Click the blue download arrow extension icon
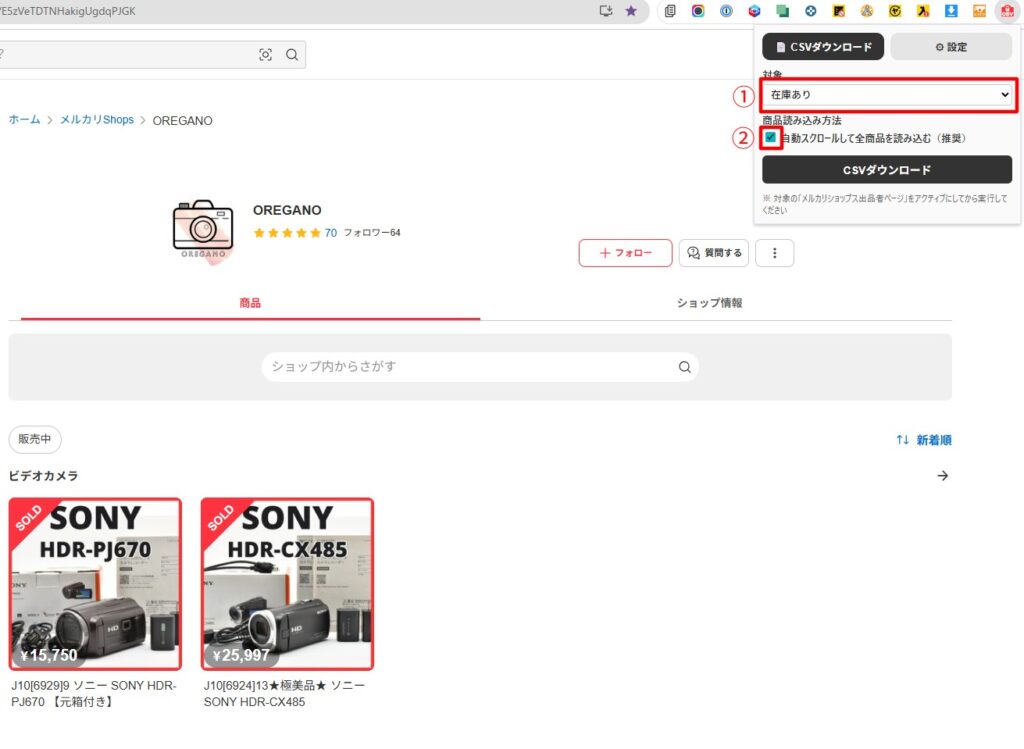The height and width of the screenshot is (749, 1024). [x=952, y=11]
